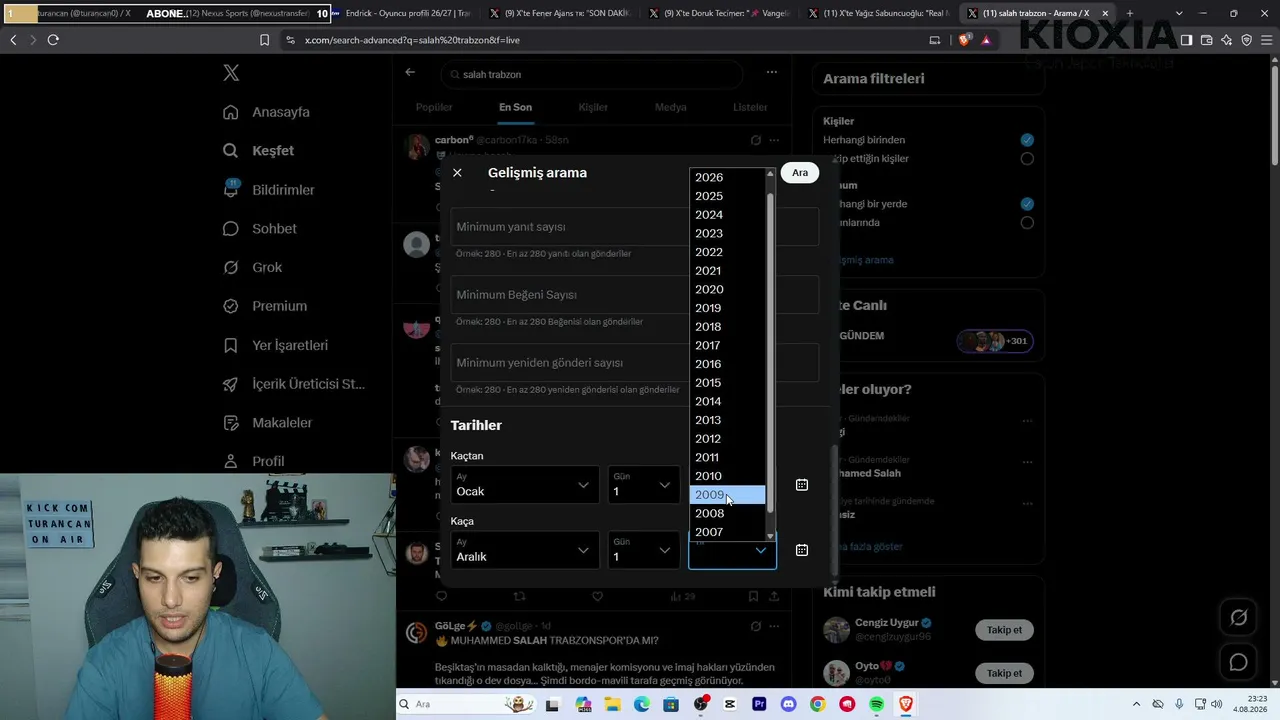
Task: Close the Gelişmiş arama dialog
Action: (457, 173)
